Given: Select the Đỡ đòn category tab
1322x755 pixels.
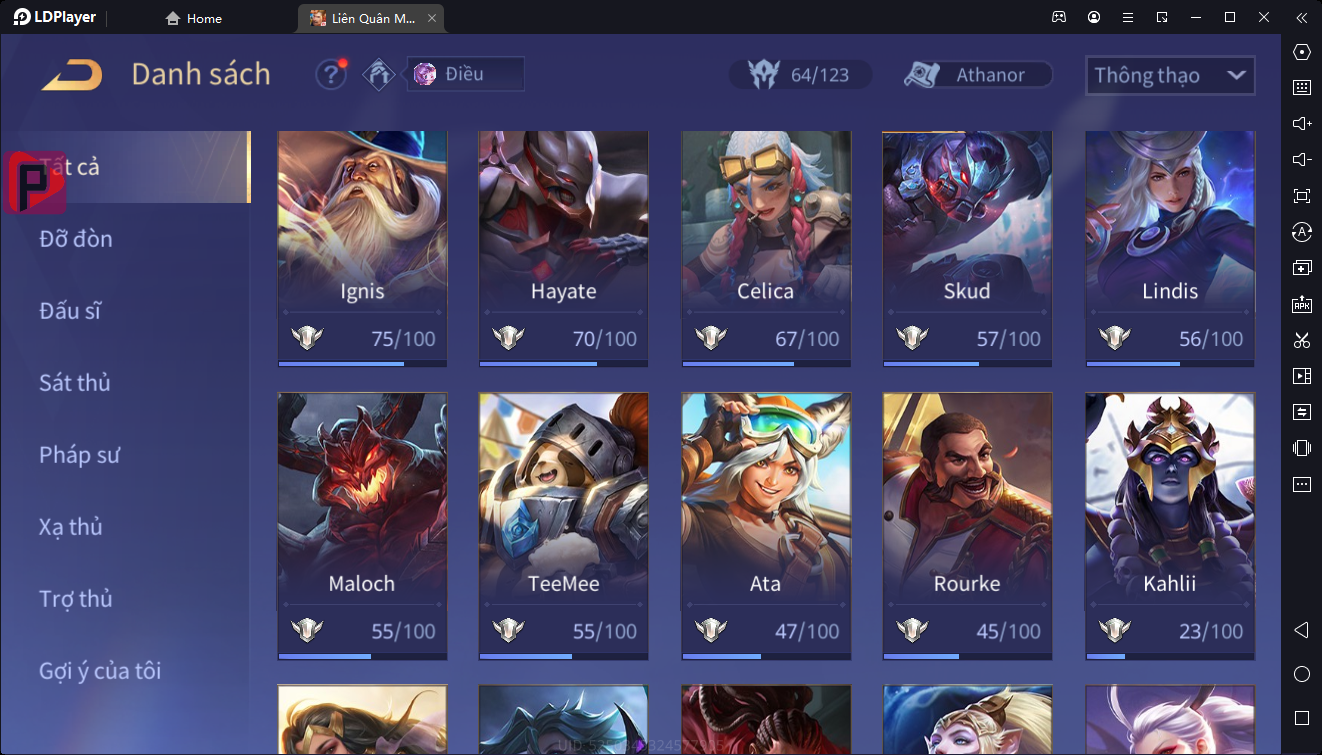Looking at the screenshot, I should (76, 239).
